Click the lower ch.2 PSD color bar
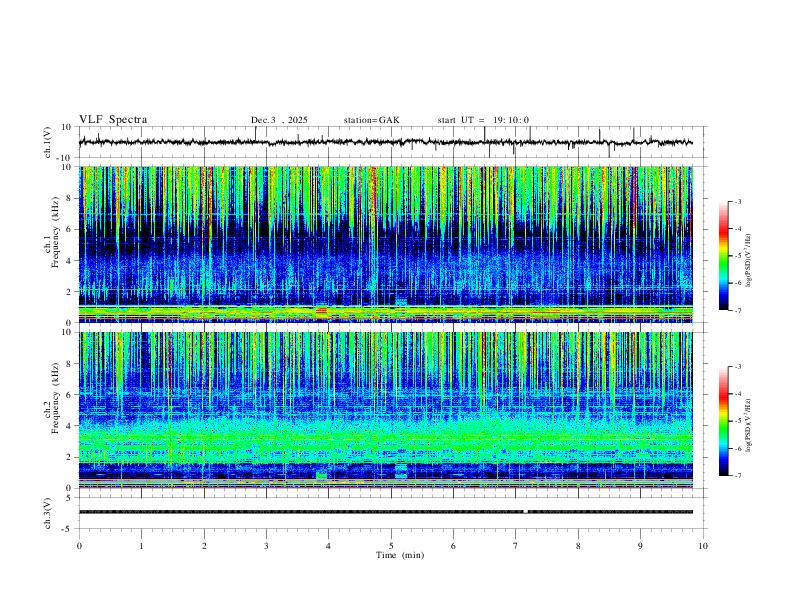Image resolution: width=792 pixels, height=612 pixels. pyautogui.click(x=723, y=421)
